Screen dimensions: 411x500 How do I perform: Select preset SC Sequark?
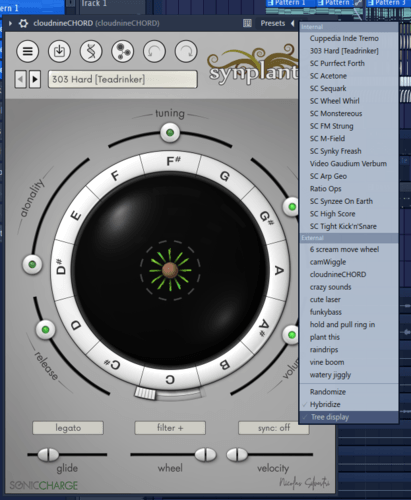(349, 88)
